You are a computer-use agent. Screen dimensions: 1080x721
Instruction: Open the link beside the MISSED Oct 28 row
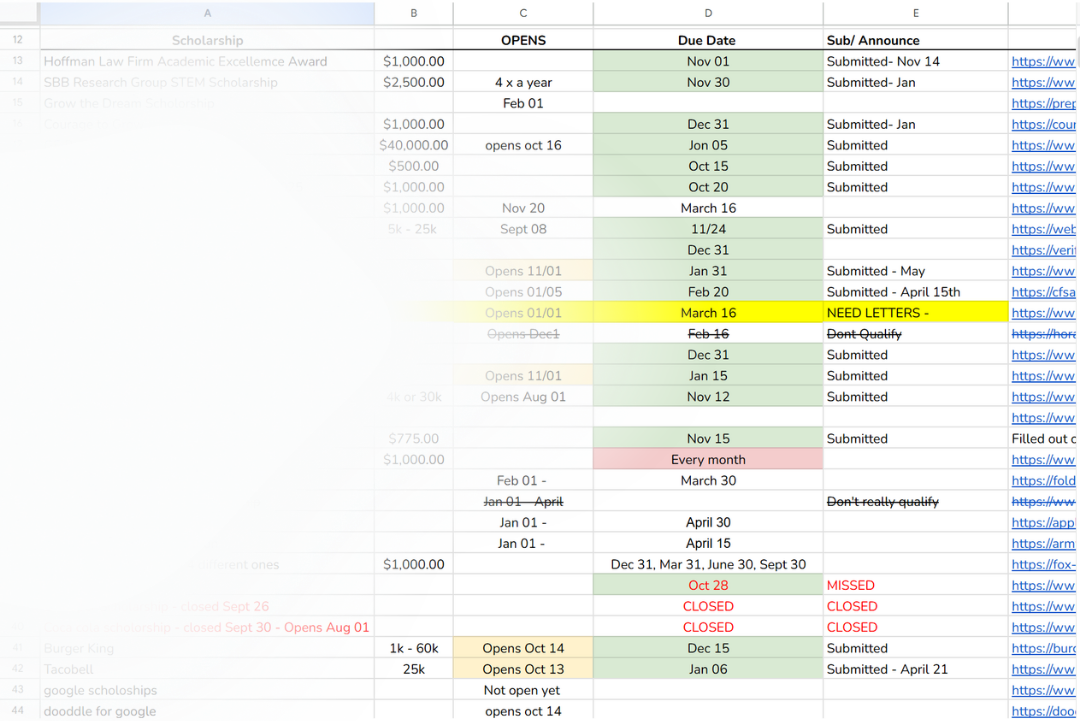(x=1043, y=585)
